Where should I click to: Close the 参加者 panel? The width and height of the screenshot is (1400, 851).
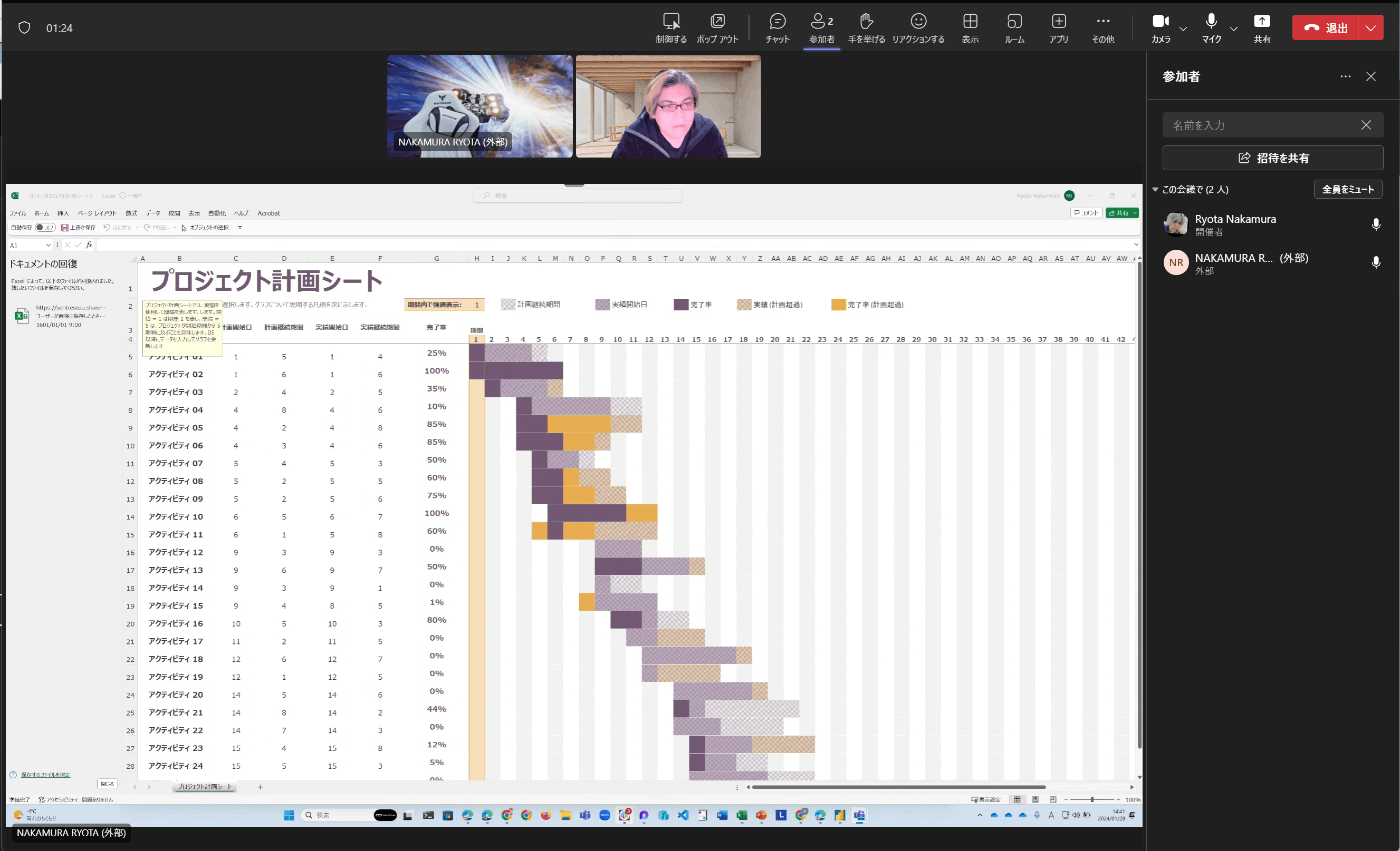click(x=1371, y=77)
